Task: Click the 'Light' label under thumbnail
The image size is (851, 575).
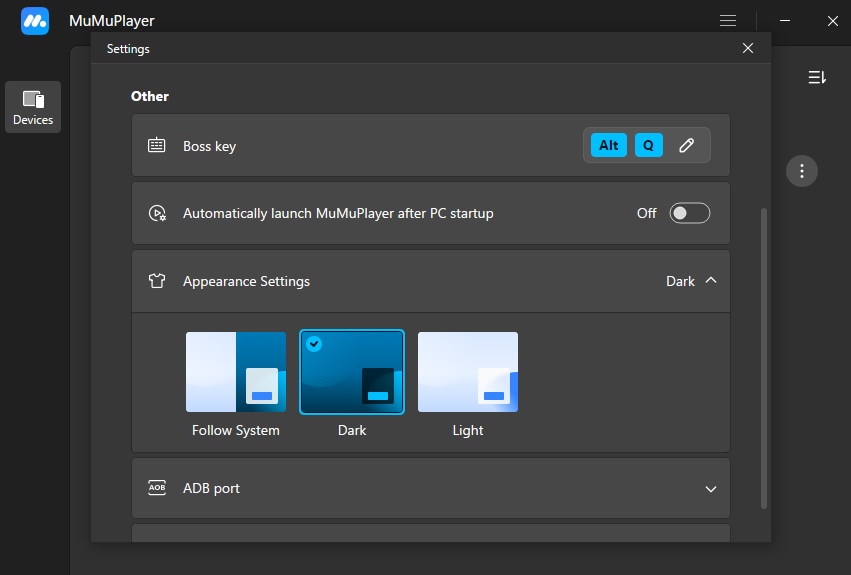Action: (468, 431)
